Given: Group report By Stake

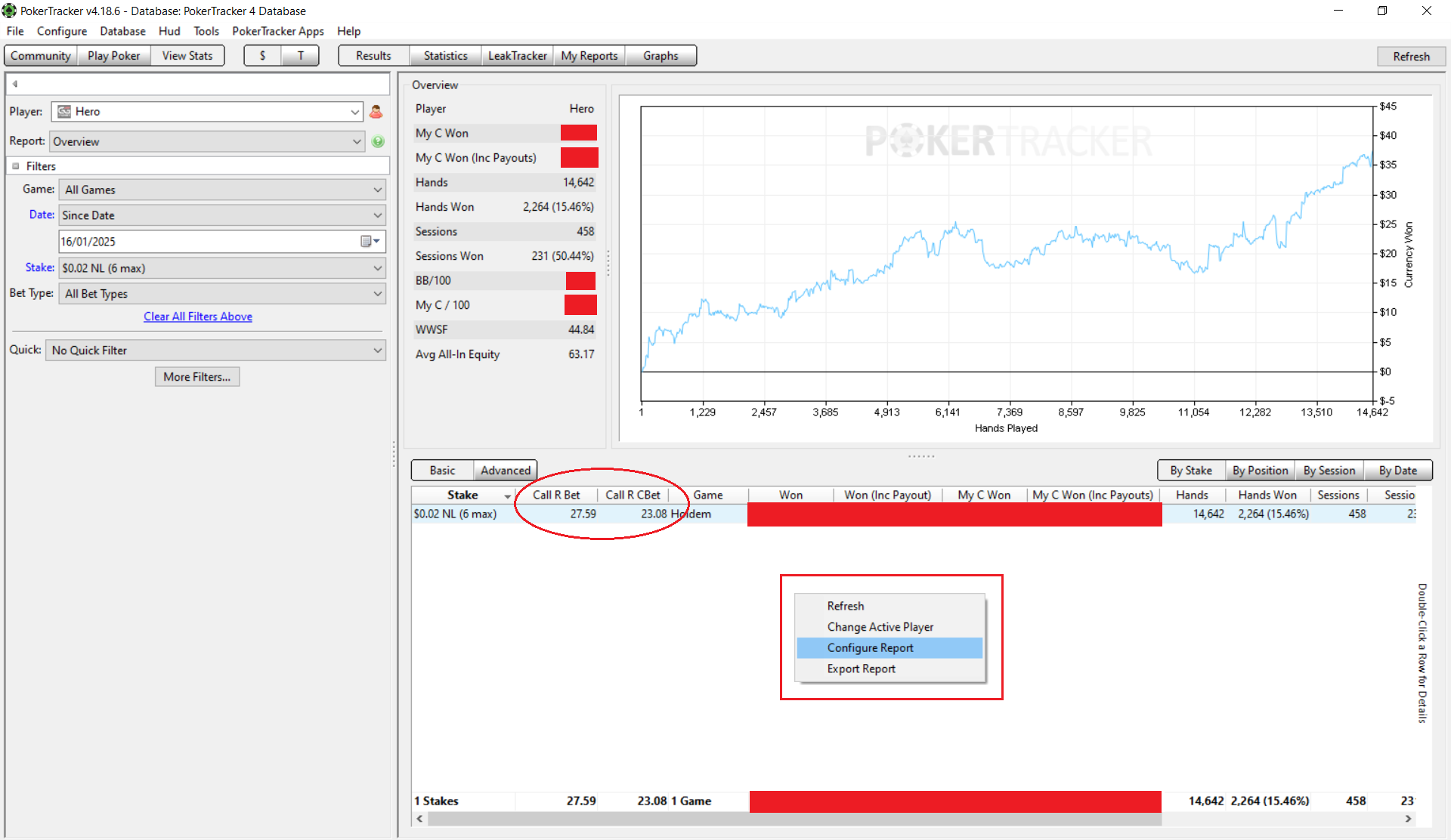Looking at the screenshot, I should (x=1191, y=471).
